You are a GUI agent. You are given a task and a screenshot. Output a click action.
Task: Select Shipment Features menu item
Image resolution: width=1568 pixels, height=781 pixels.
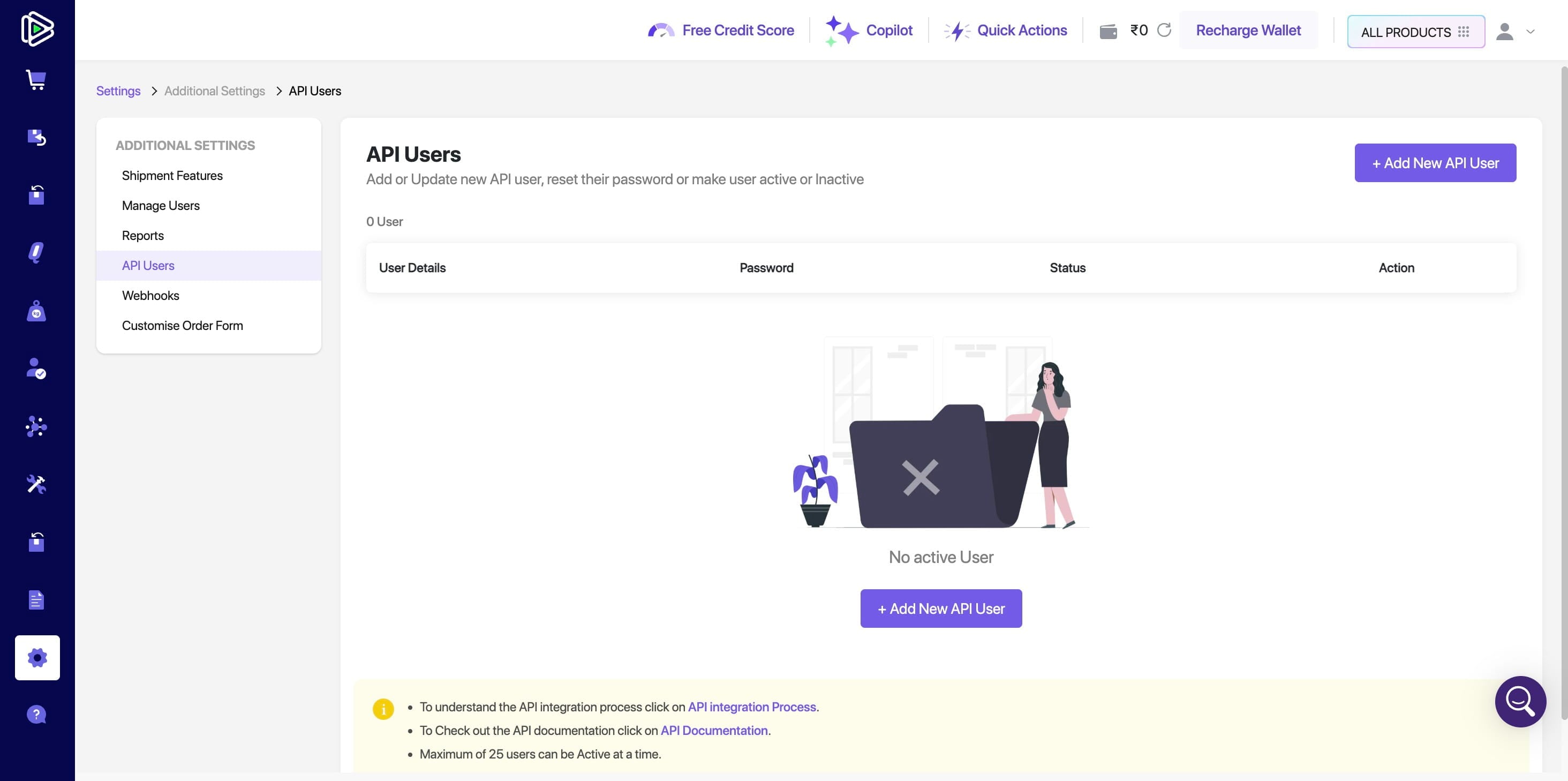(x=172, y=175)
